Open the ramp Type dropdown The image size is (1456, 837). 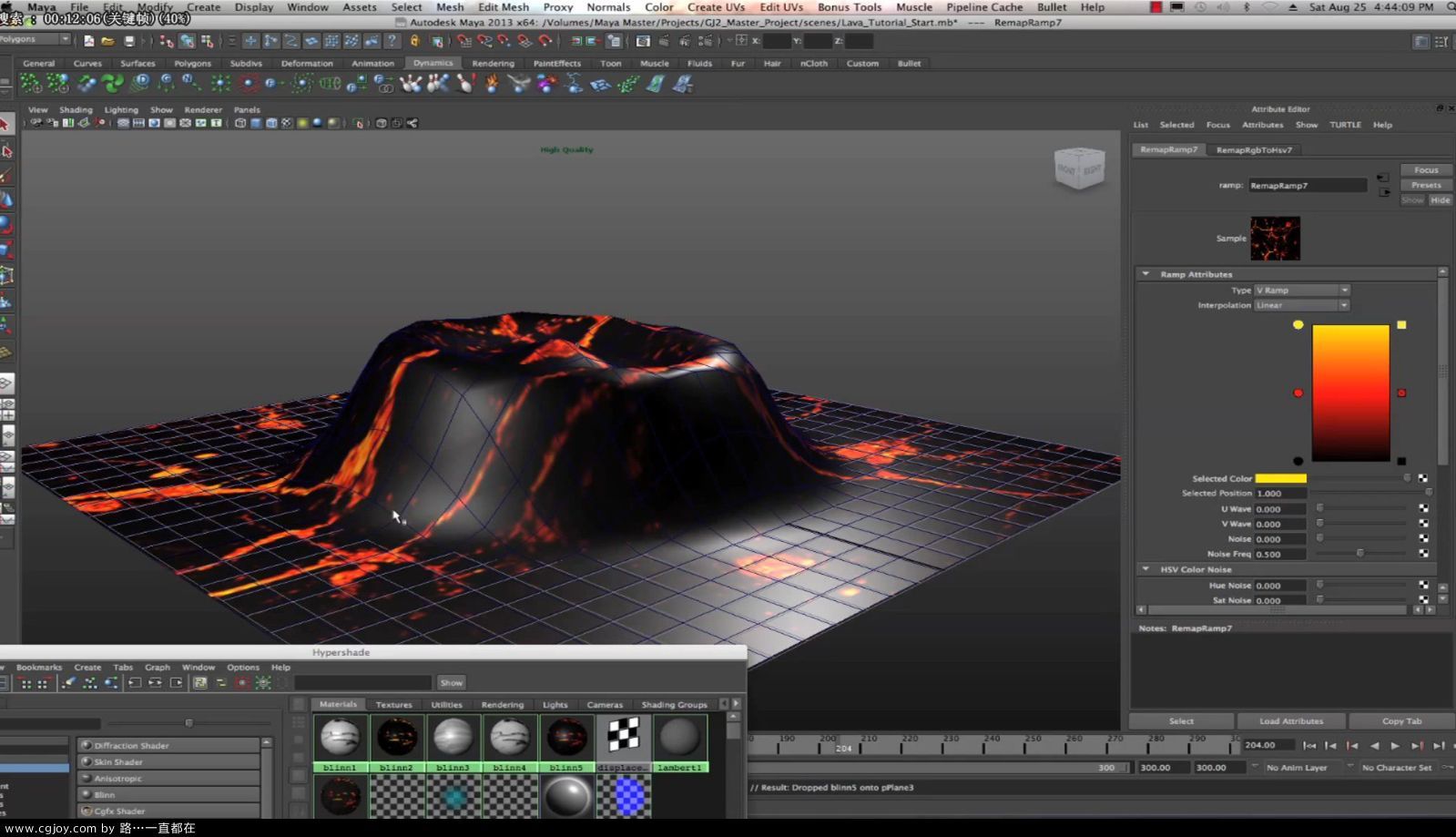click(1301, 290)
